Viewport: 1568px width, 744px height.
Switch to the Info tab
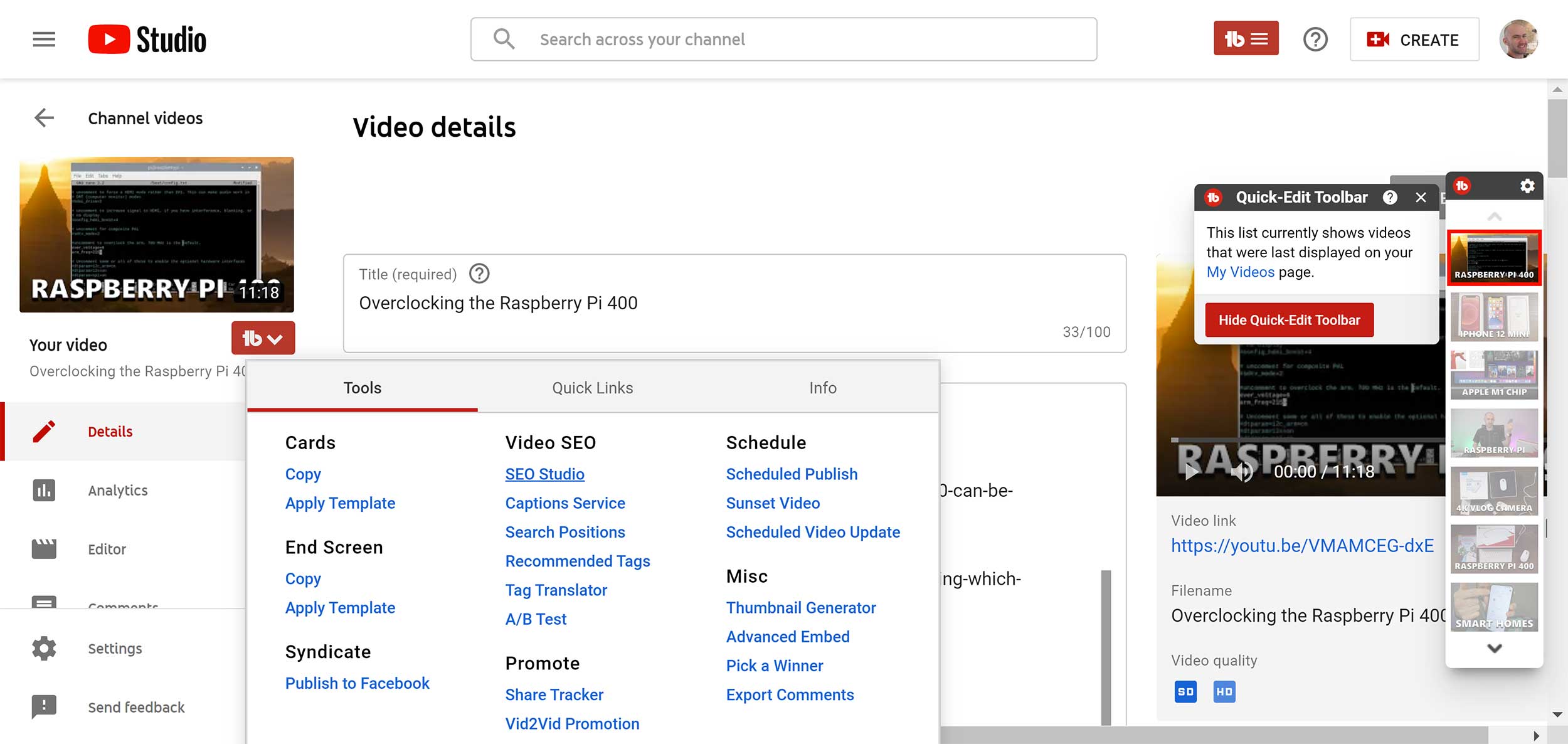[x=823, y=388]
